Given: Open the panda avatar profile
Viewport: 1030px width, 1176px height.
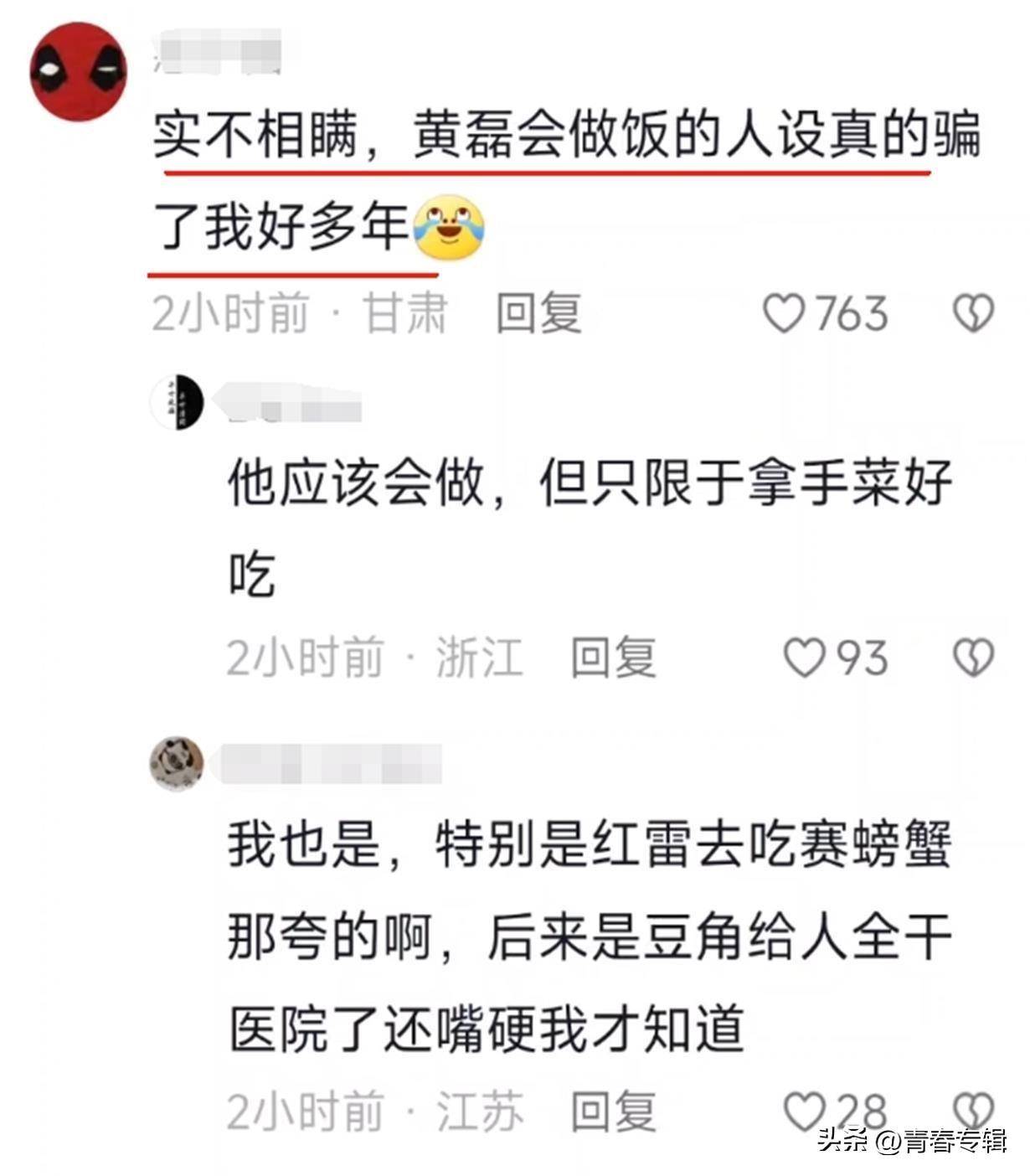Looking at the screenshot, I should click(177, 764).
